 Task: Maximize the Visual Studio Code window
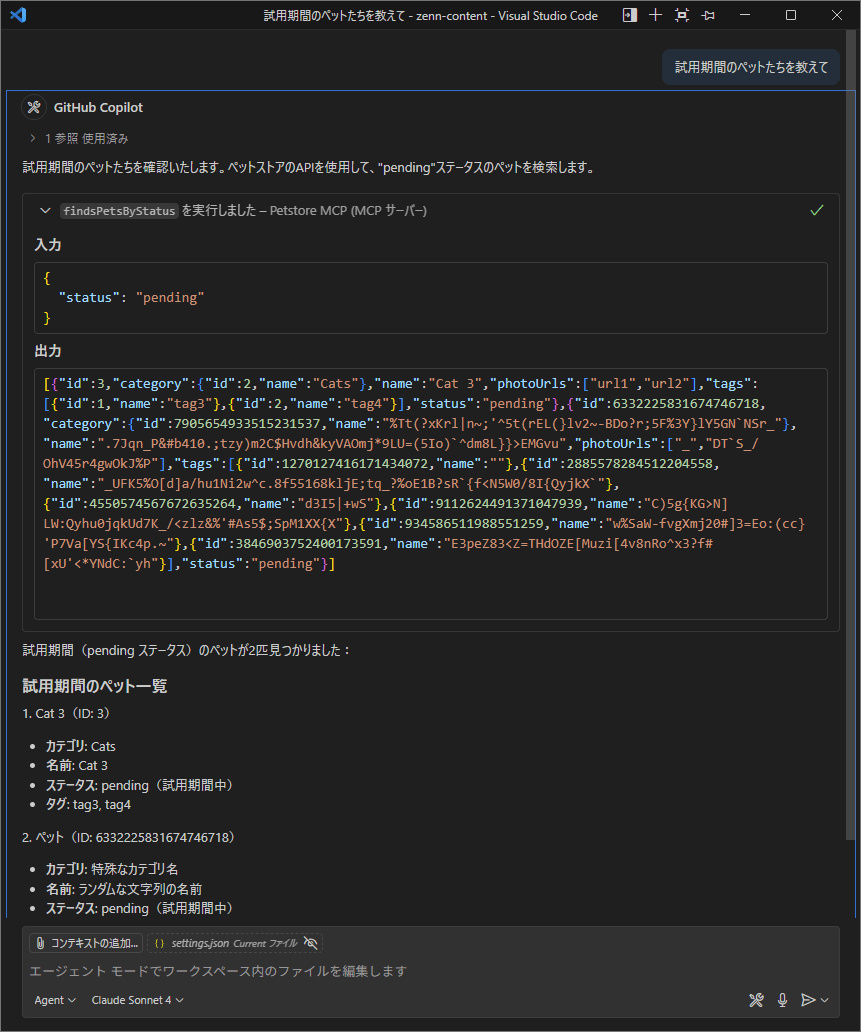tap(791, 14)
